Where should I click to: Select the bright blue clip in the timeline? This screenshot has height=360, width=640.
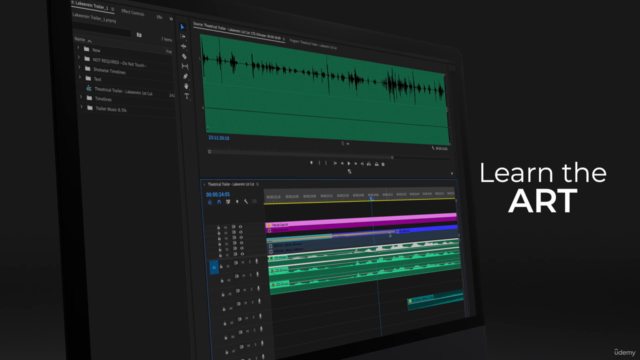tap(427, 229)
